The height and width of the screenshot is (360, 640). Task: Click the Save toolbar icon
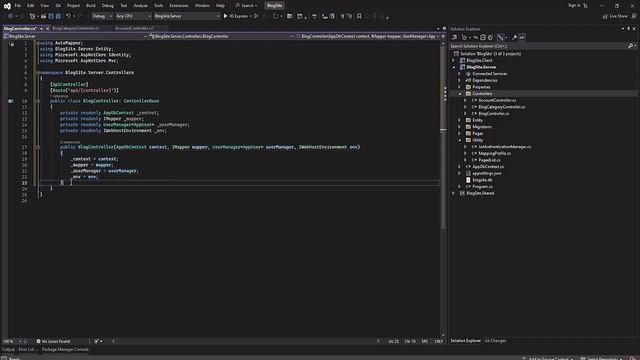coord(51,16)
